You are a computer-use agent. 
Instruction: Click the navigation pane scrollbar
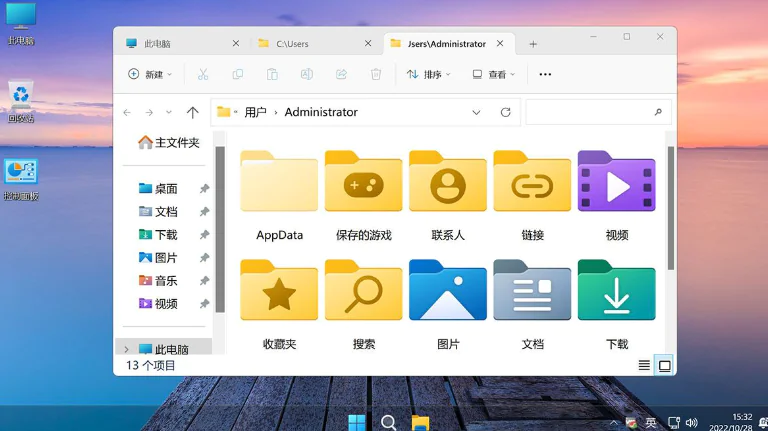(220, 229)
